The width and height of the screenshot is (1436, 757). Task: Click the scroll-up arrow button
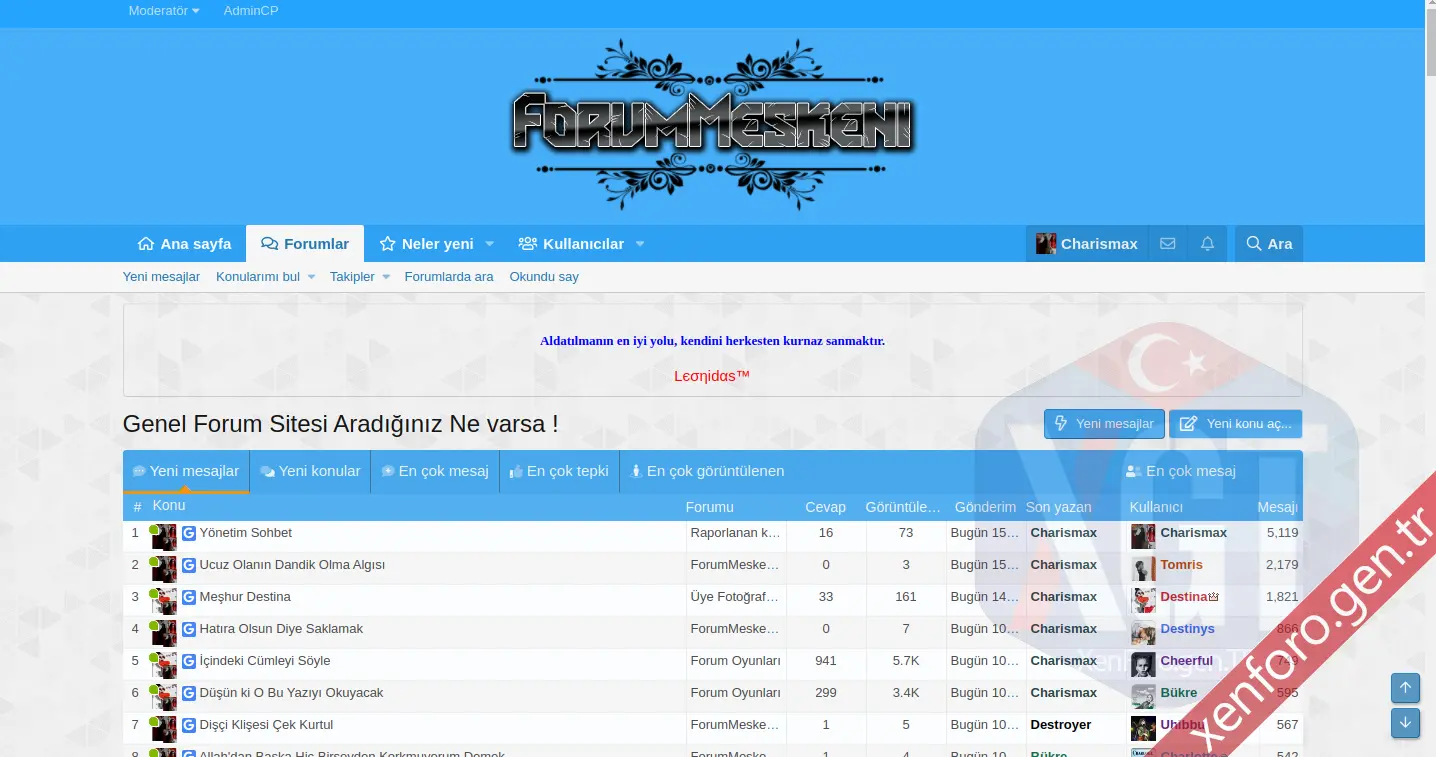(1405, 688)
